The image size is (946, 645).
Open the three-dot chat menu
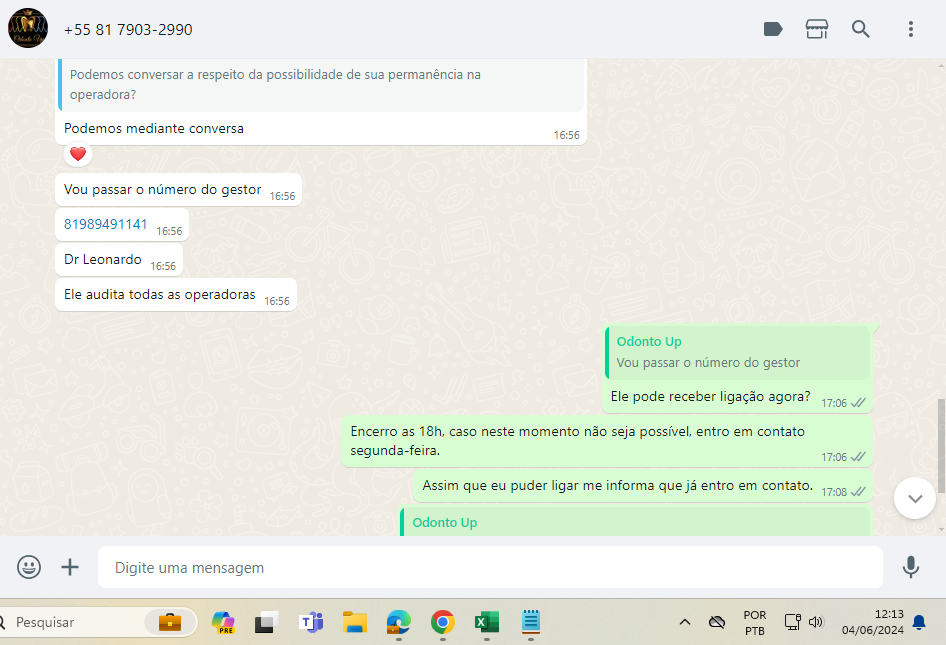point(910,29)
